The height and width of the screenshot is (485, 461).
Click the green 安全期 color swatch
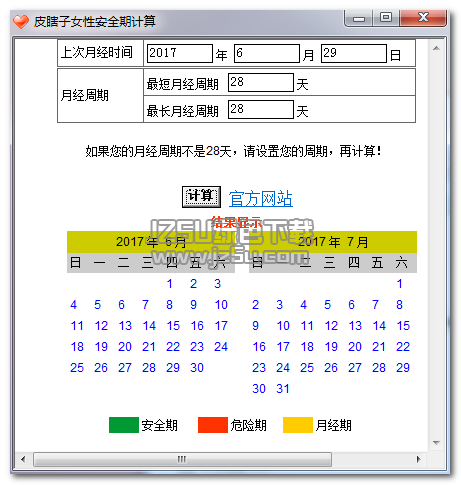[124, 425]
